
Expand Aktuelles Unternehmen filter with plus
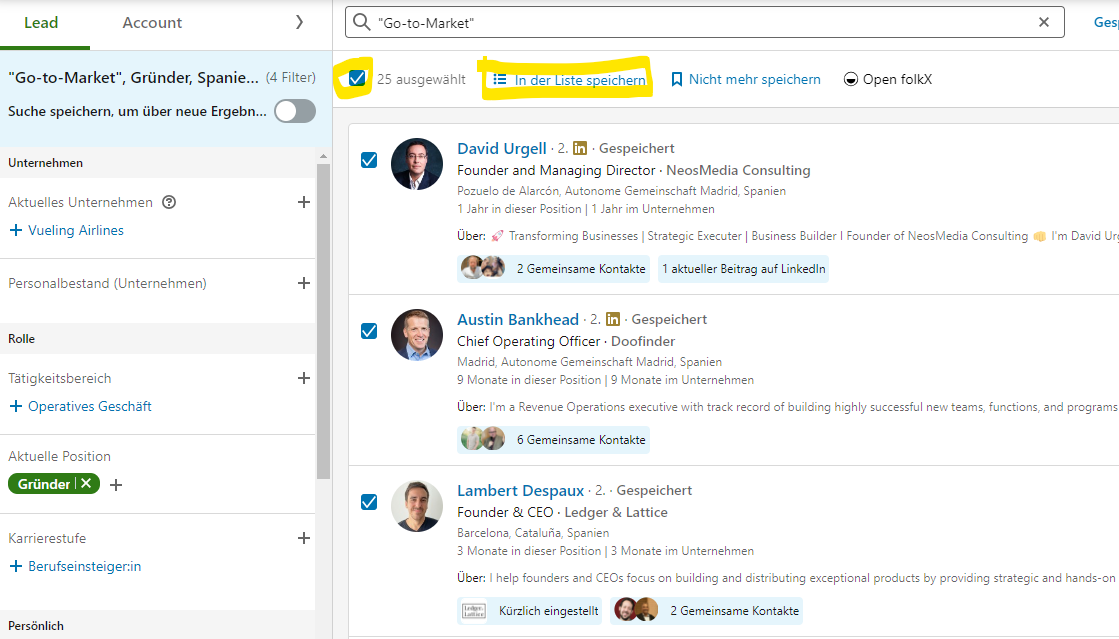pyautogui.click(x=303, y=202)
